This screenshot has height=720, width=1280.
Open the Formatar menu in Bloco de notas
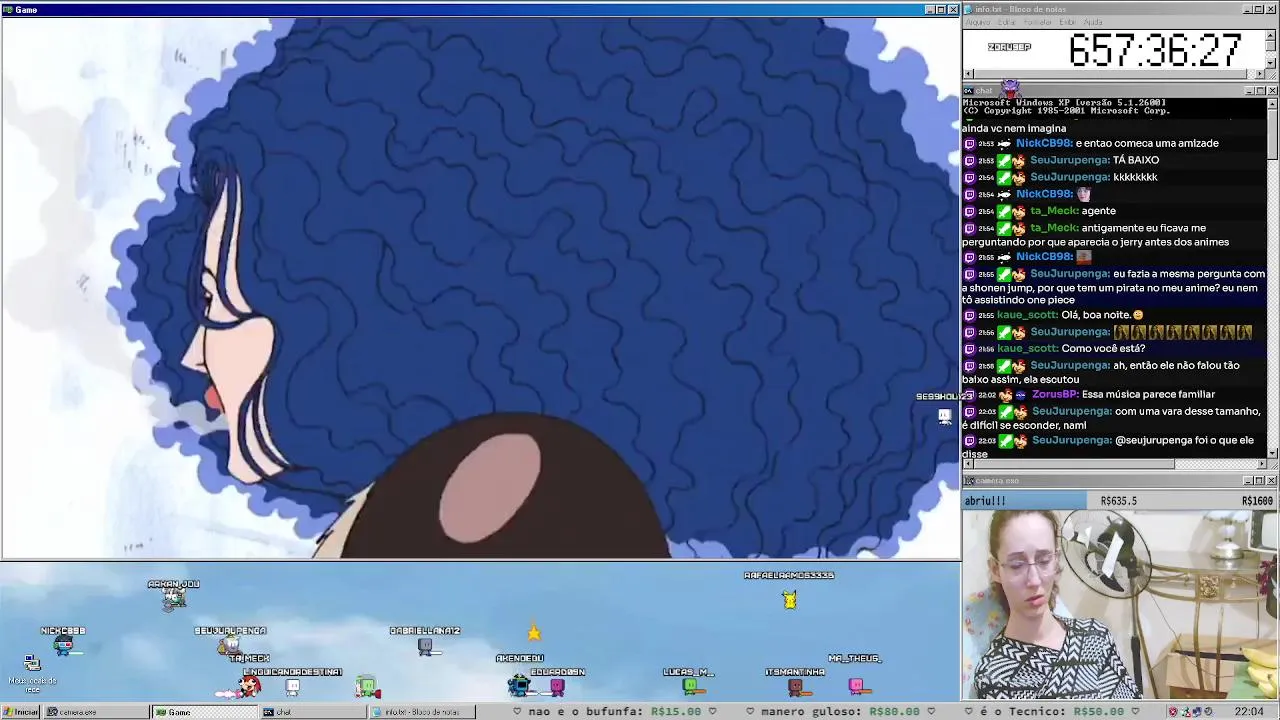click(1038, 22)
